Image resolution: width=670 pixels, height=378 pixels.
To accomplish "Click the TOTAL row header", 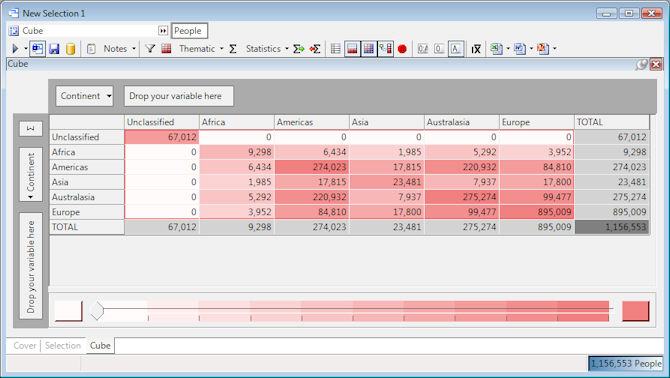I will (x=87, y=227).
